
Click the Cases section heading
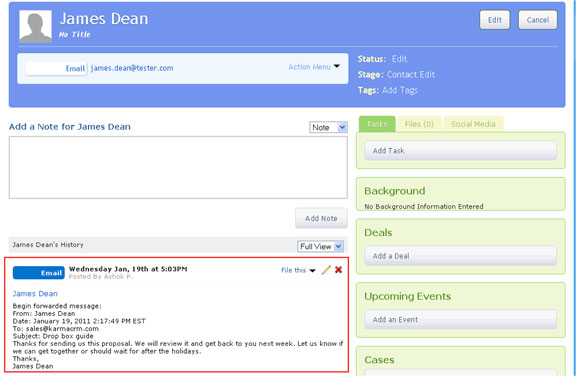379,360
